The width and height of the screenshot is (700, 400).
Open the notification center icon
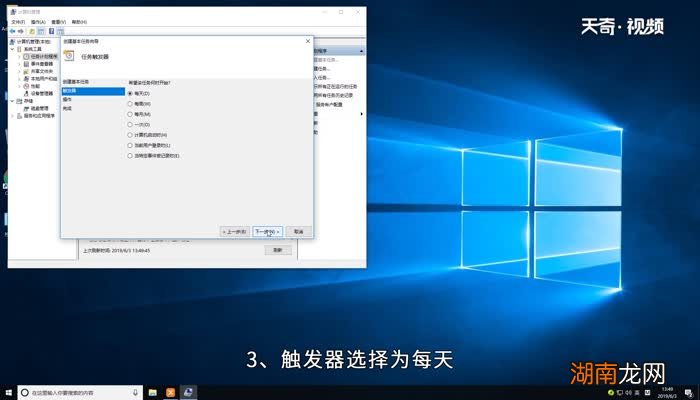(689, 392)
